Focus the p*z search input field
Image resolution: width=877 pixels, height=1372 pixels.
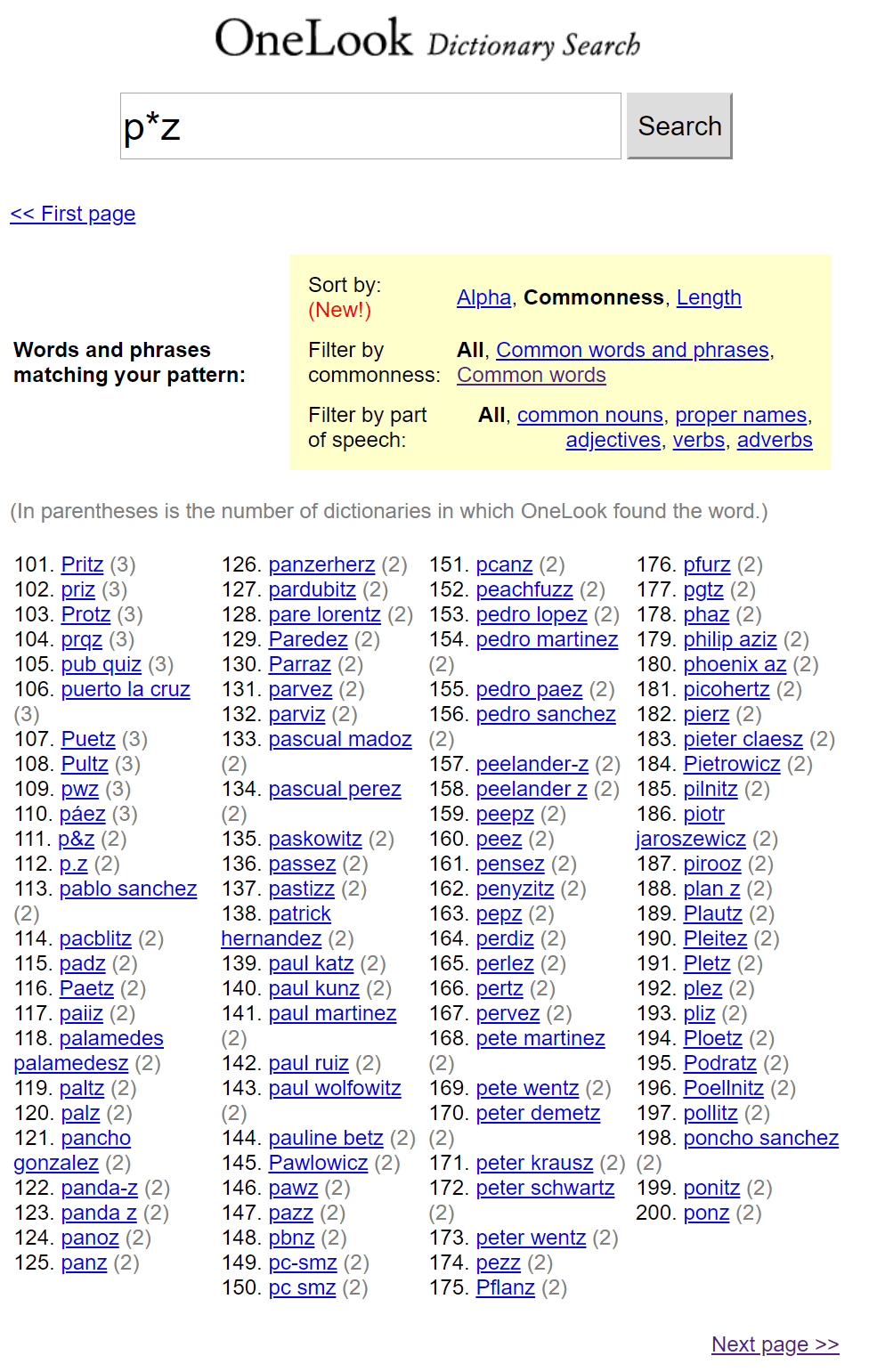pyautogui.click(x=370, y=126)
